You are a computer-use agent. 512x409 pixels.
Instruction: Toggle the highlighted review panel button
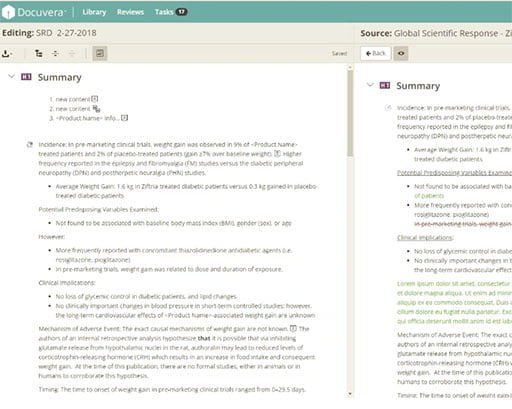click(100, 53)
